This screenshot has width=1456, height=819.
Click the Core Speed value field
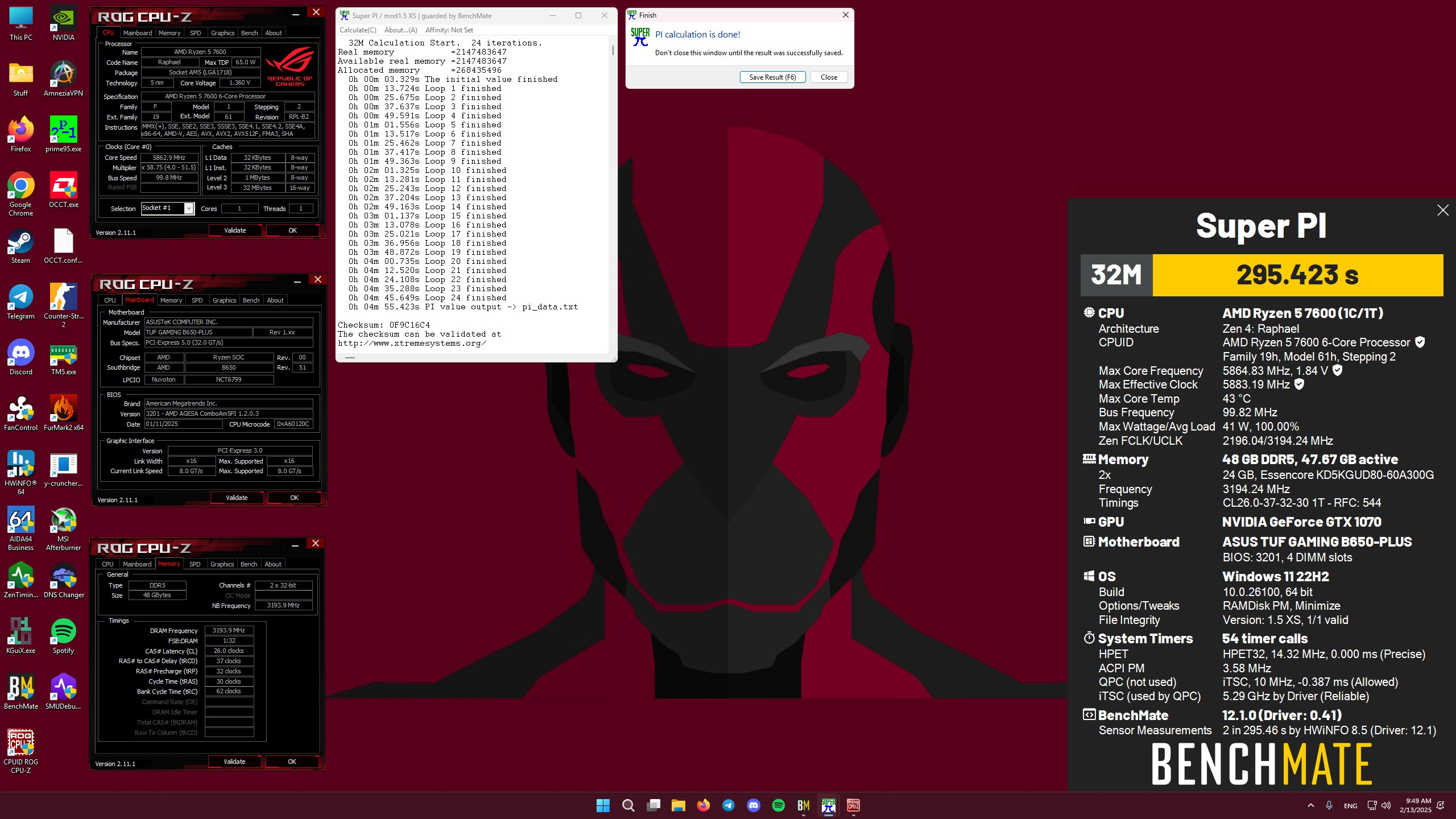click(169, 158)
